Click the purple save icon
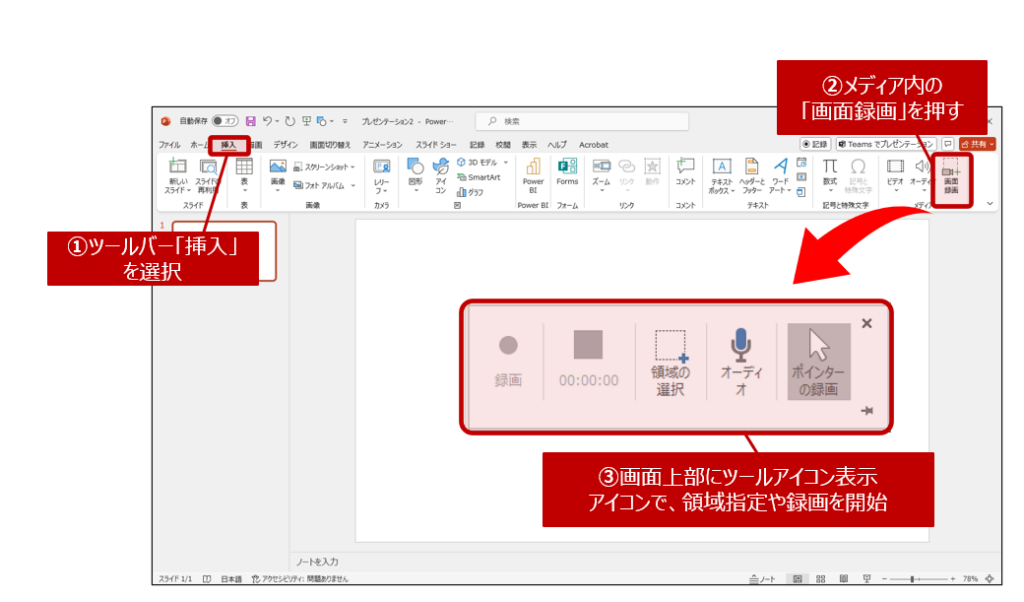The height and width of the screenshot is (602, 1024). (x=251, y=121)
